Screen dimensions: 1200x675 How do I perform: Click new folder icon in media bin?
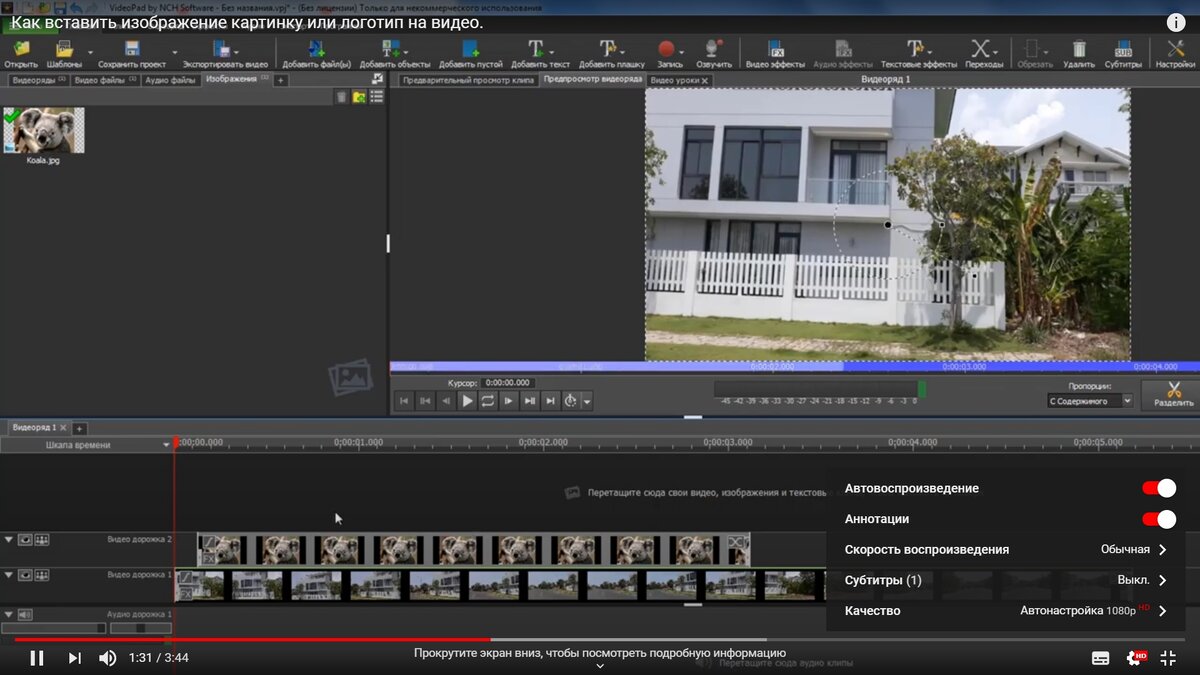pos(359,97)
